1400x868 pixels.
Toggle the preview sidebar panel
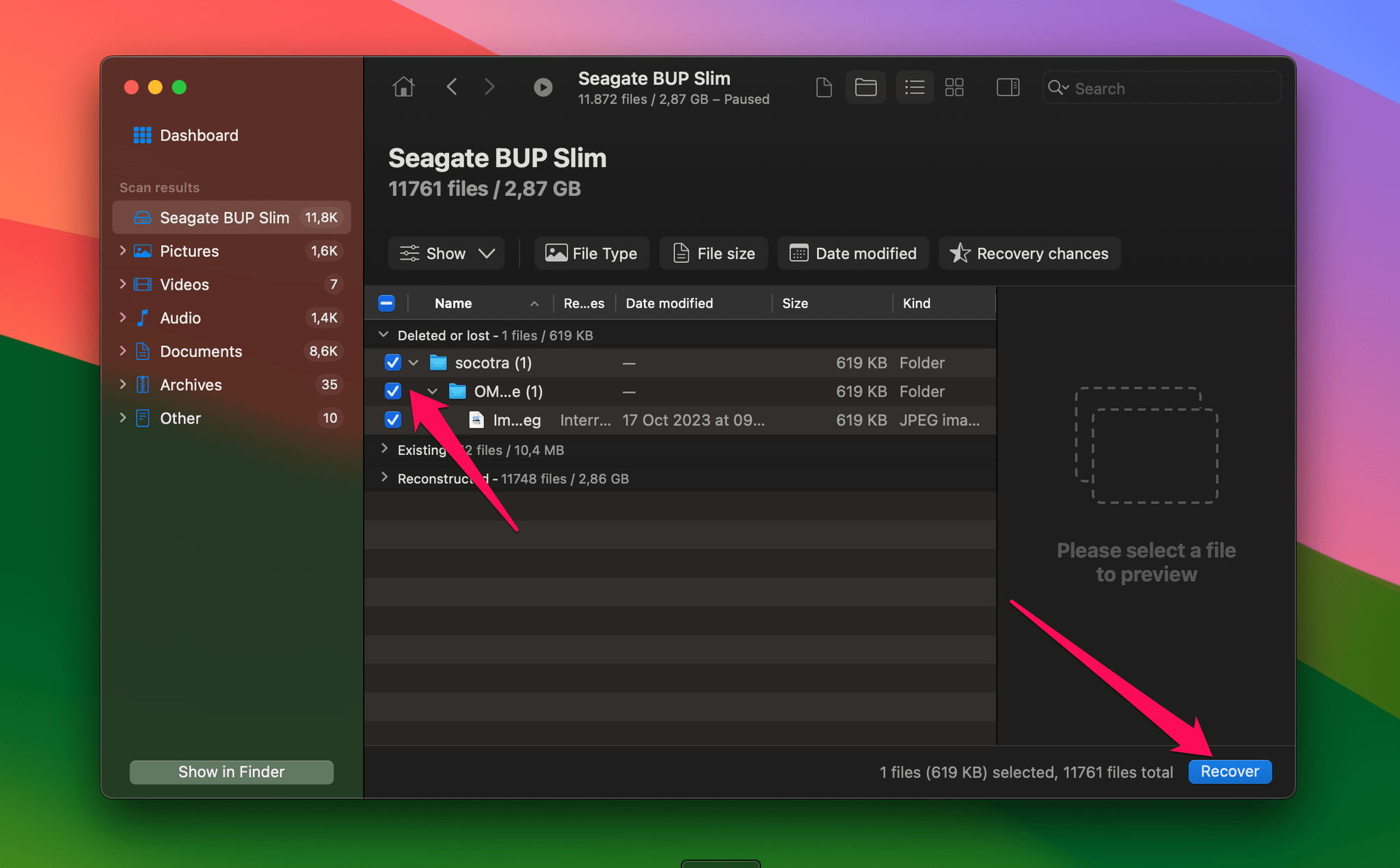(1008, 87)
